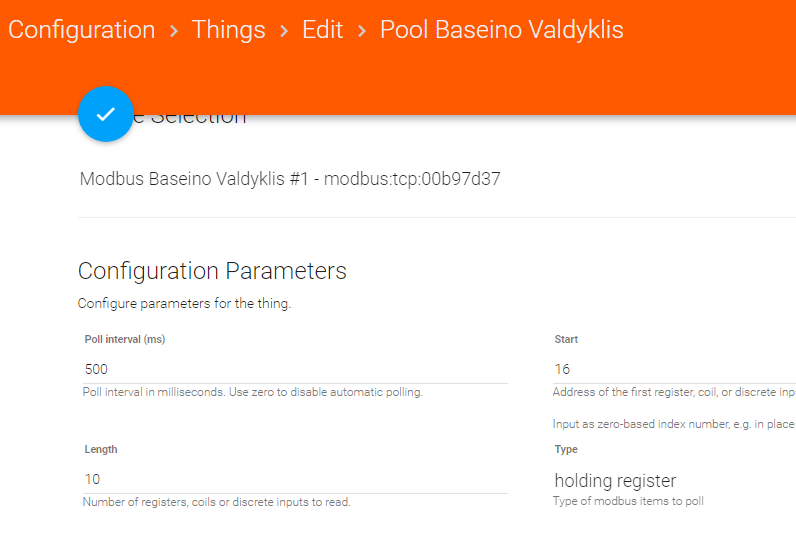The width and height of the screenshot is (796, 550).
Task: Click the Poll interval (ms) label
Action: click(x=125, y=339)
